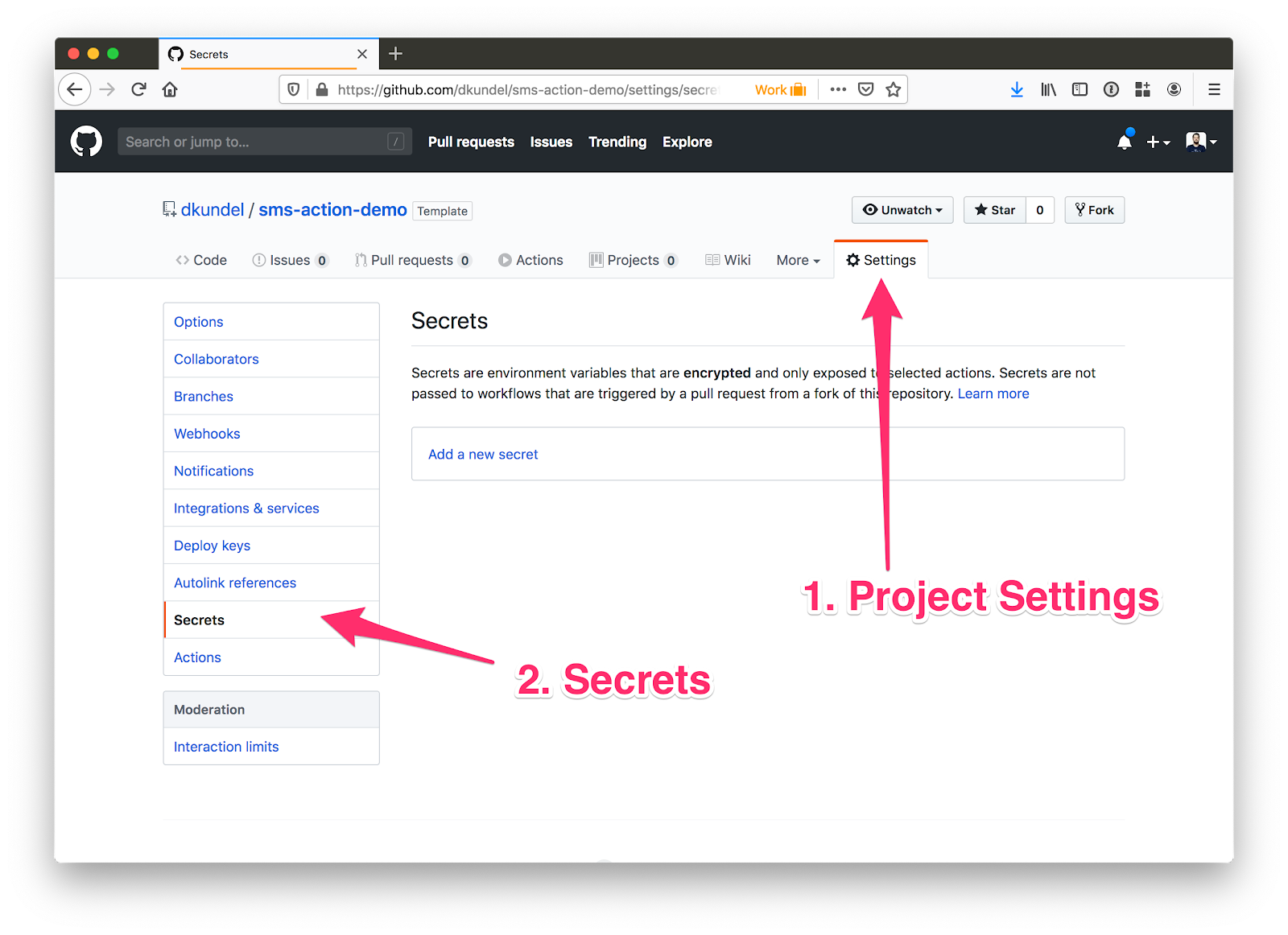Open Pull requests in the top navigation

[471, 142]
